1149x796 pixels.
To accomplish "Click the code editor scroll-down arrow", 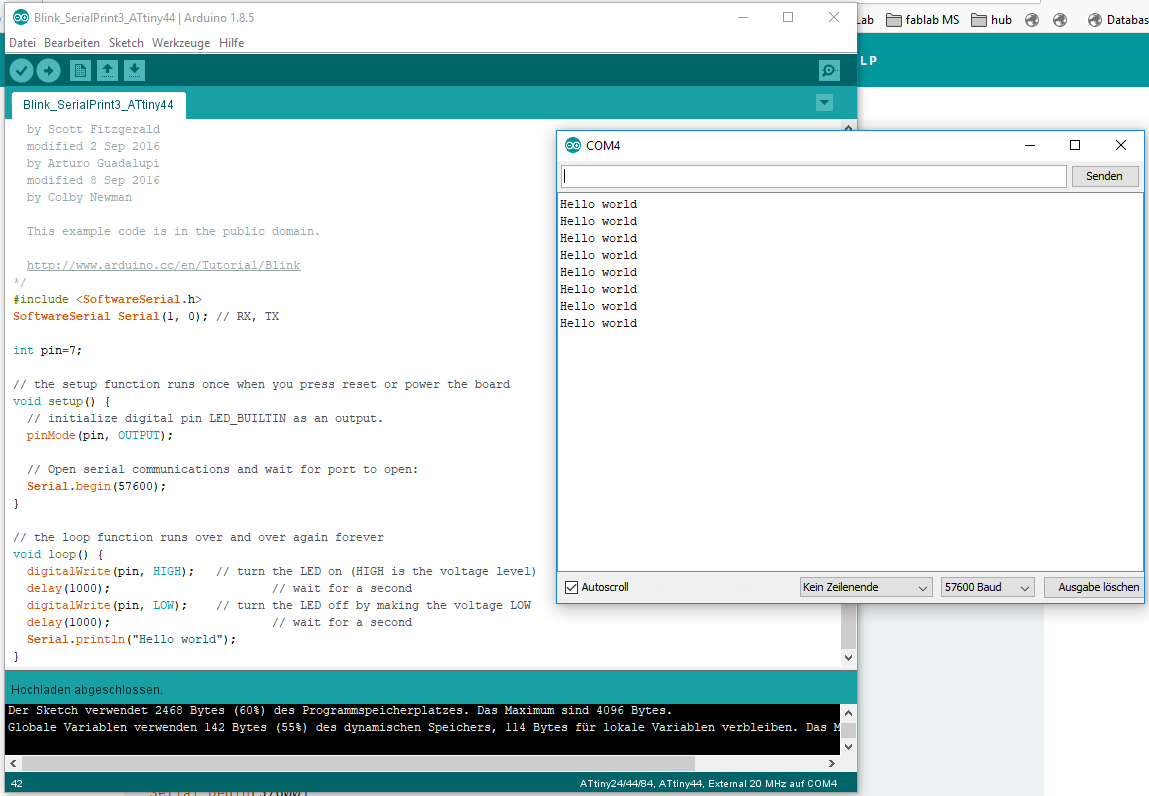I will [x=848, y=657].
